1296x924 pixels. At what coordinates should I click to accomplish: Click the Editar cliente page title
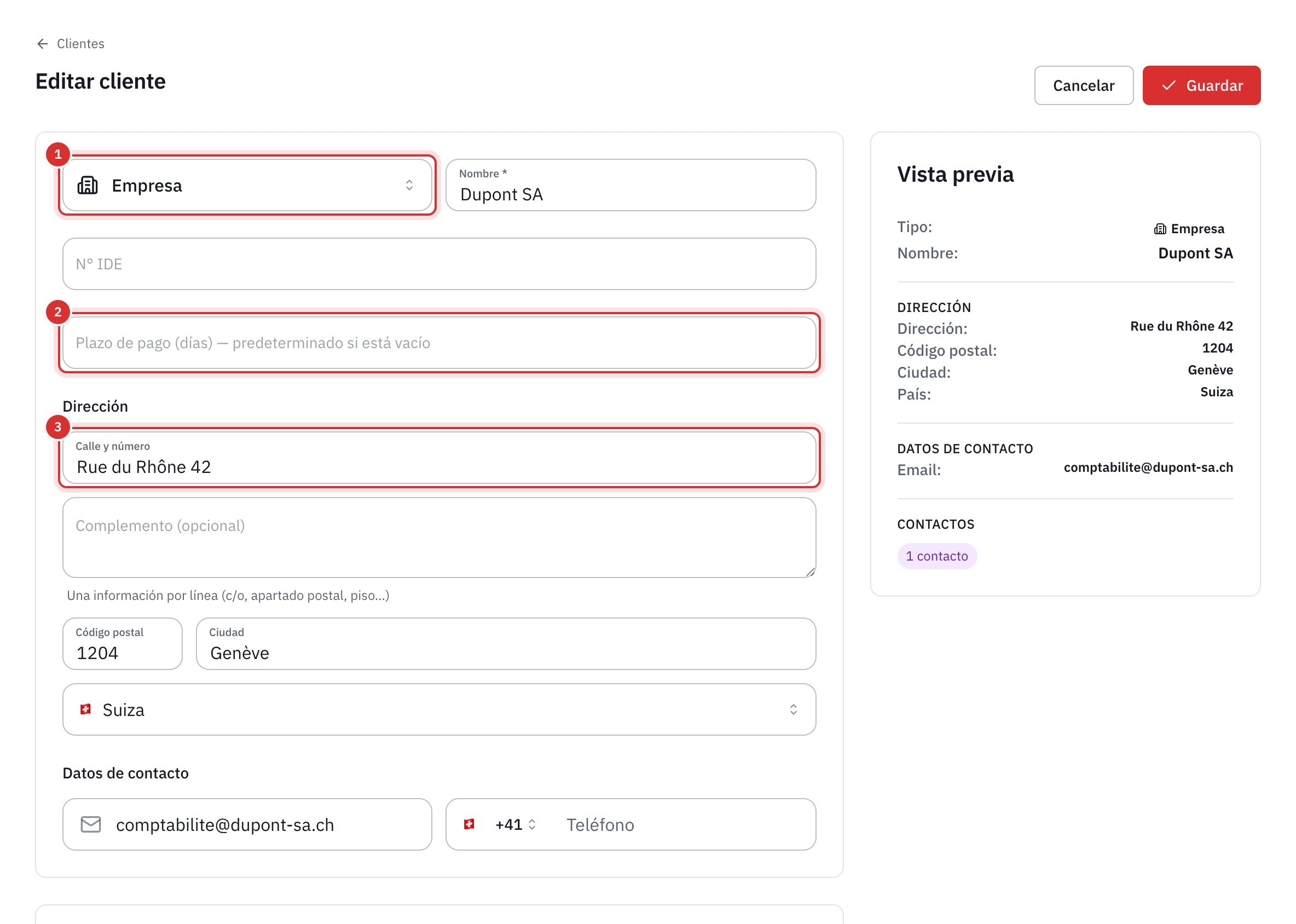101,82
